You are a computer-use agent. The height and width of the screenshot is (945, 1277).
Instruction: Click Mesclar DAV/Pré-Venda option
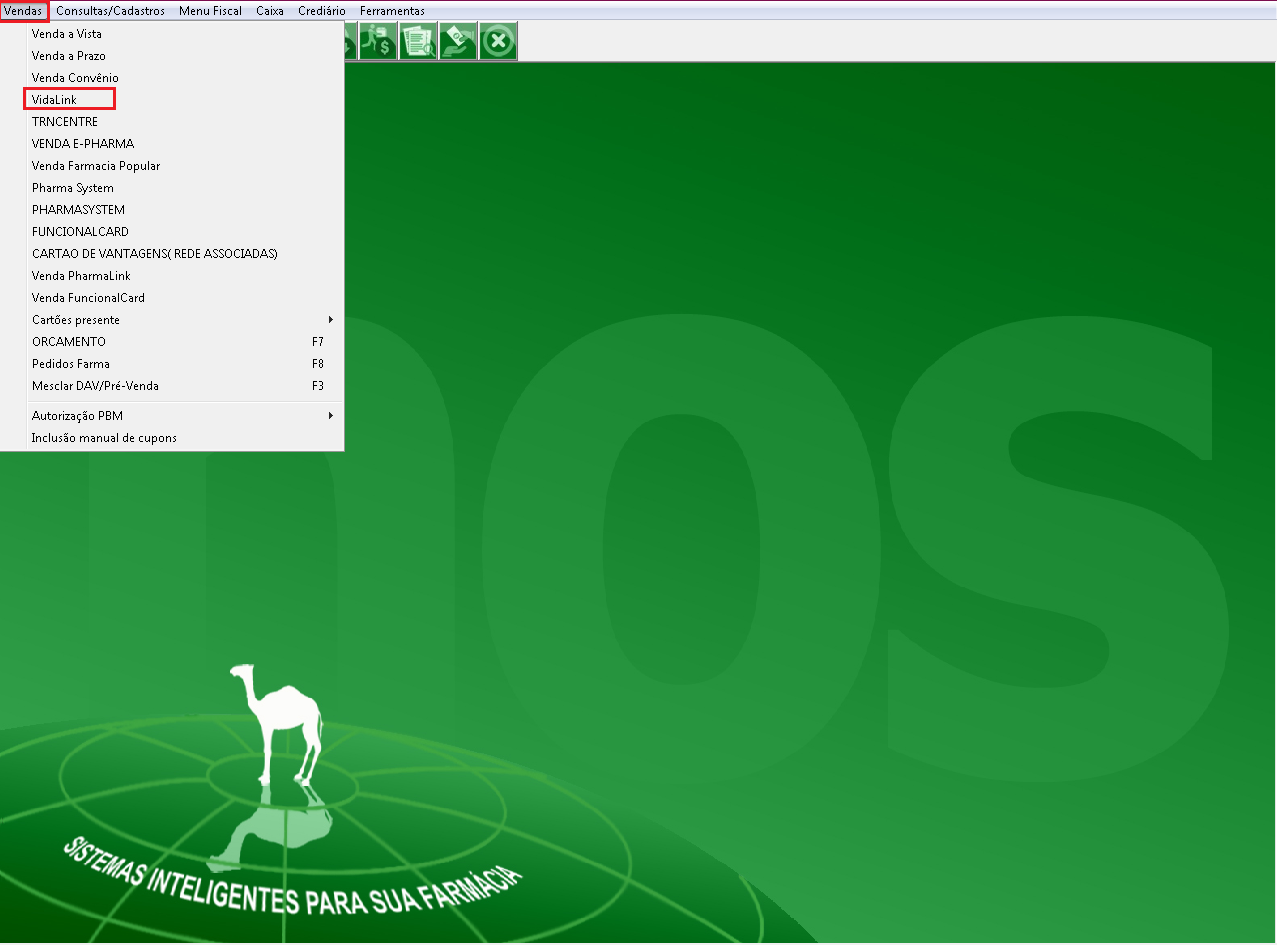[95, 386]
